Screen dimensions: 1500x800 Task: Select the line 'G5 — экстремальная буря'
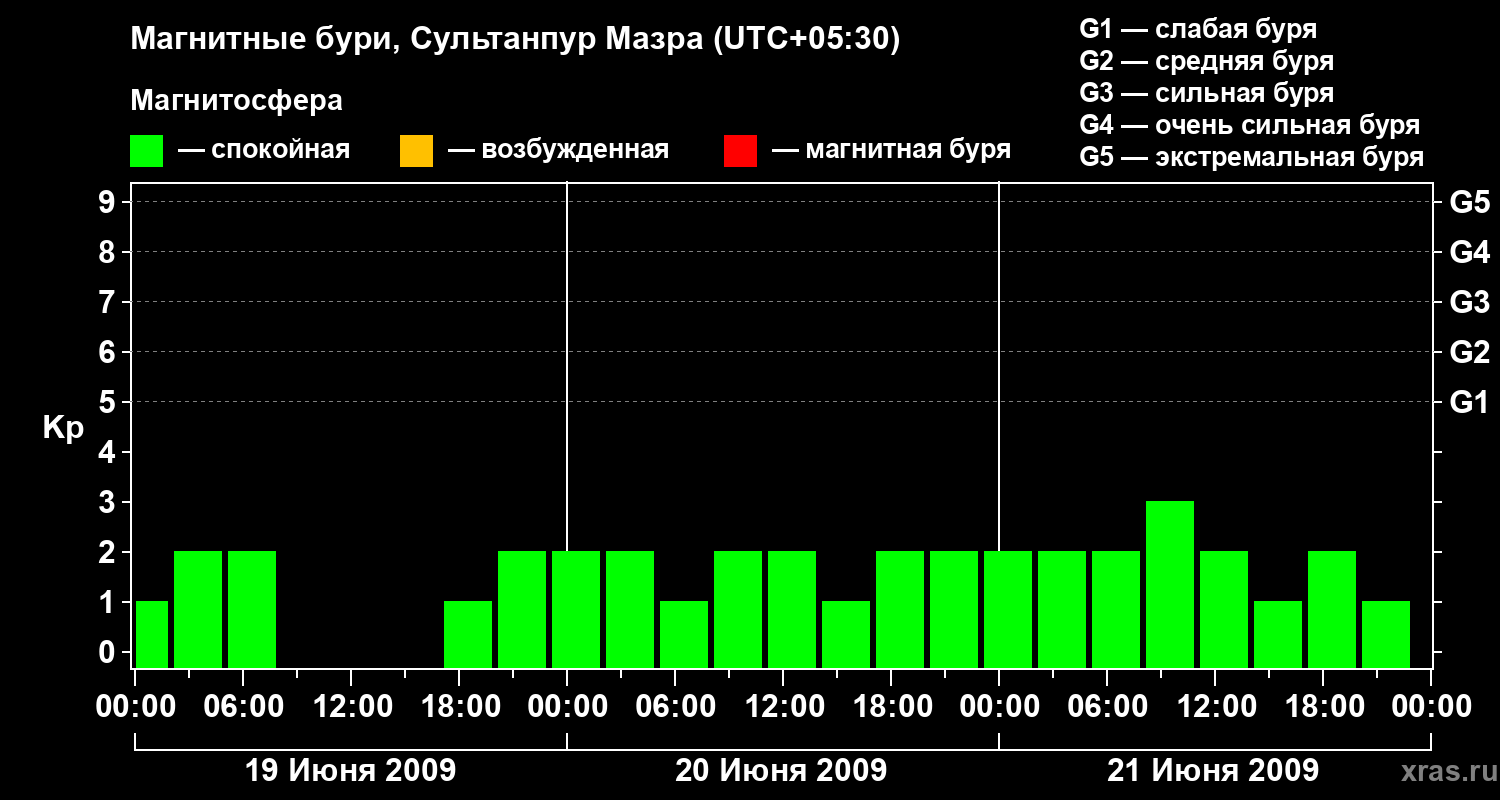point(1252,157)
